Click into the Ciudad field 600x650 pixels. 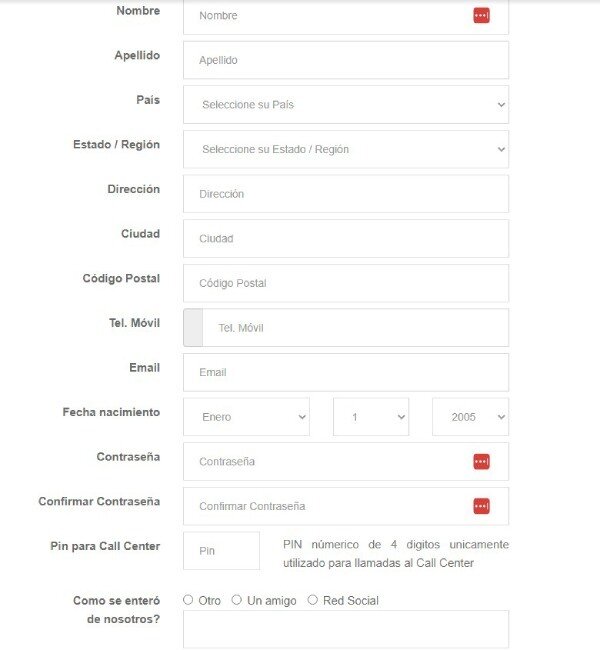[345, 238]
